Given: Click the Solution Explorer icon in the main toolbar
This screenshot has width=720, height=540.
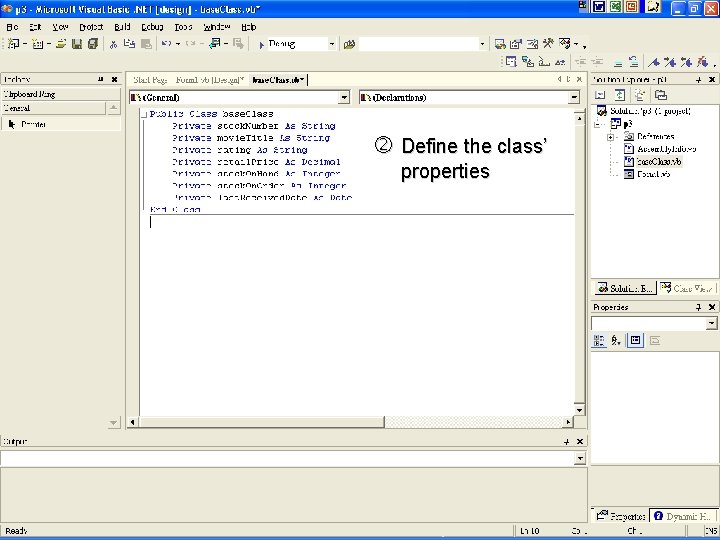Looking at the screenshot, I should tap(500, 44).
